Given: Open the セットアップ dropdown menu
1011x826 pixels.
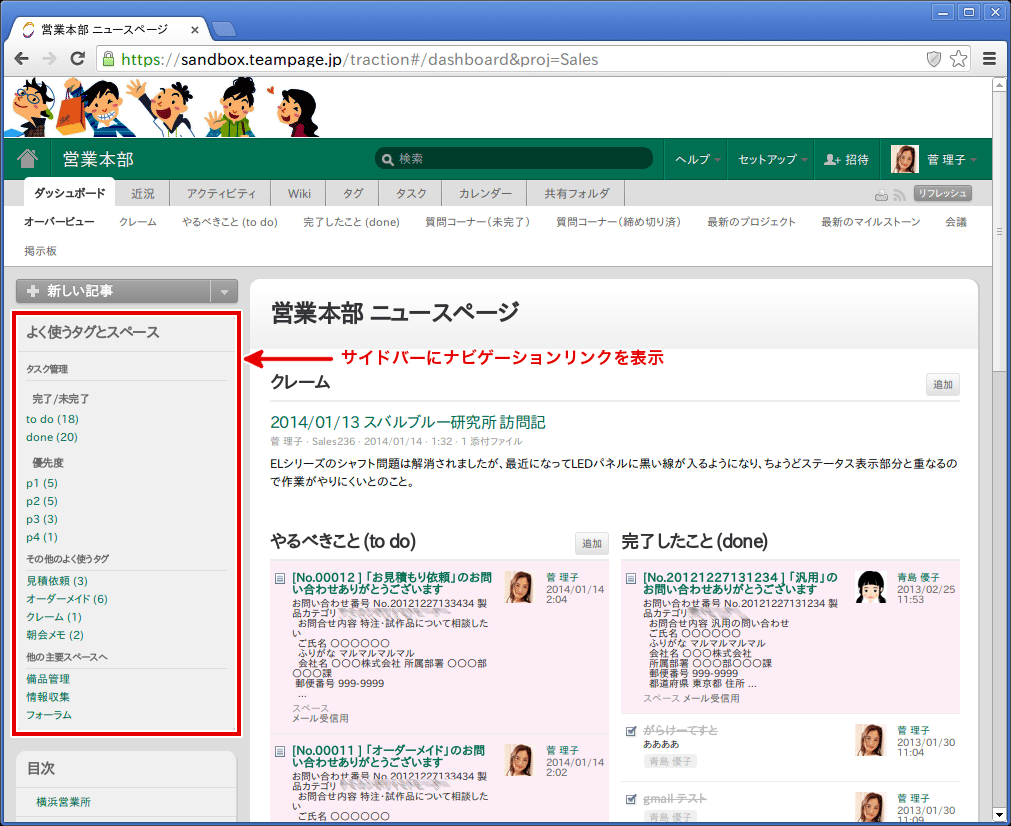Looking at the screenshot, I should (x=773, y=160).
